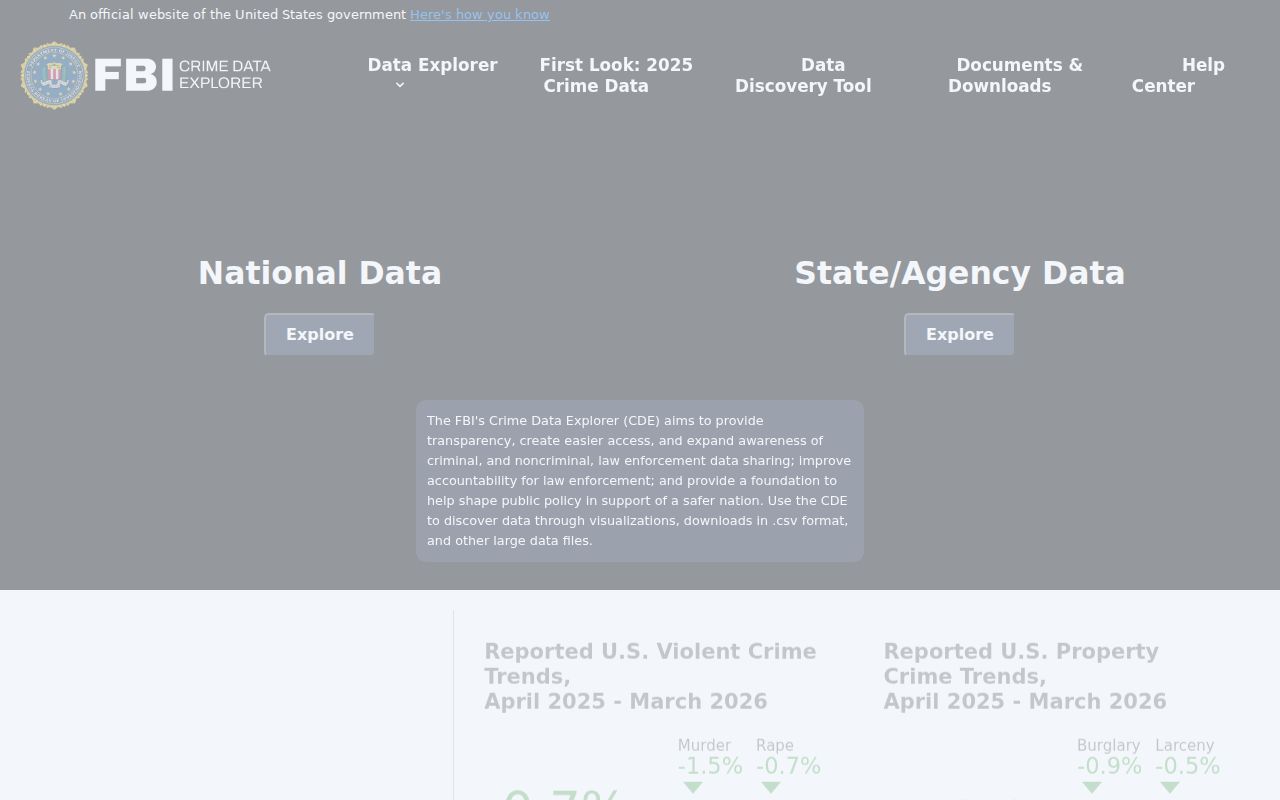Click the Larceny -0.5% value
The image size is (1280, 800).
click(x=1187, y=766)
